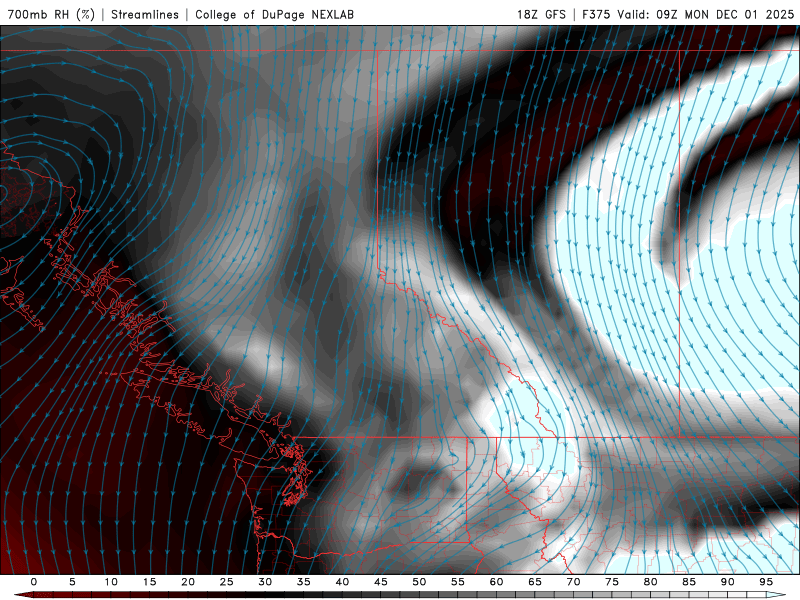Click the 15 value on color scale
The image size is (800, 600).
tap(149, 582)
